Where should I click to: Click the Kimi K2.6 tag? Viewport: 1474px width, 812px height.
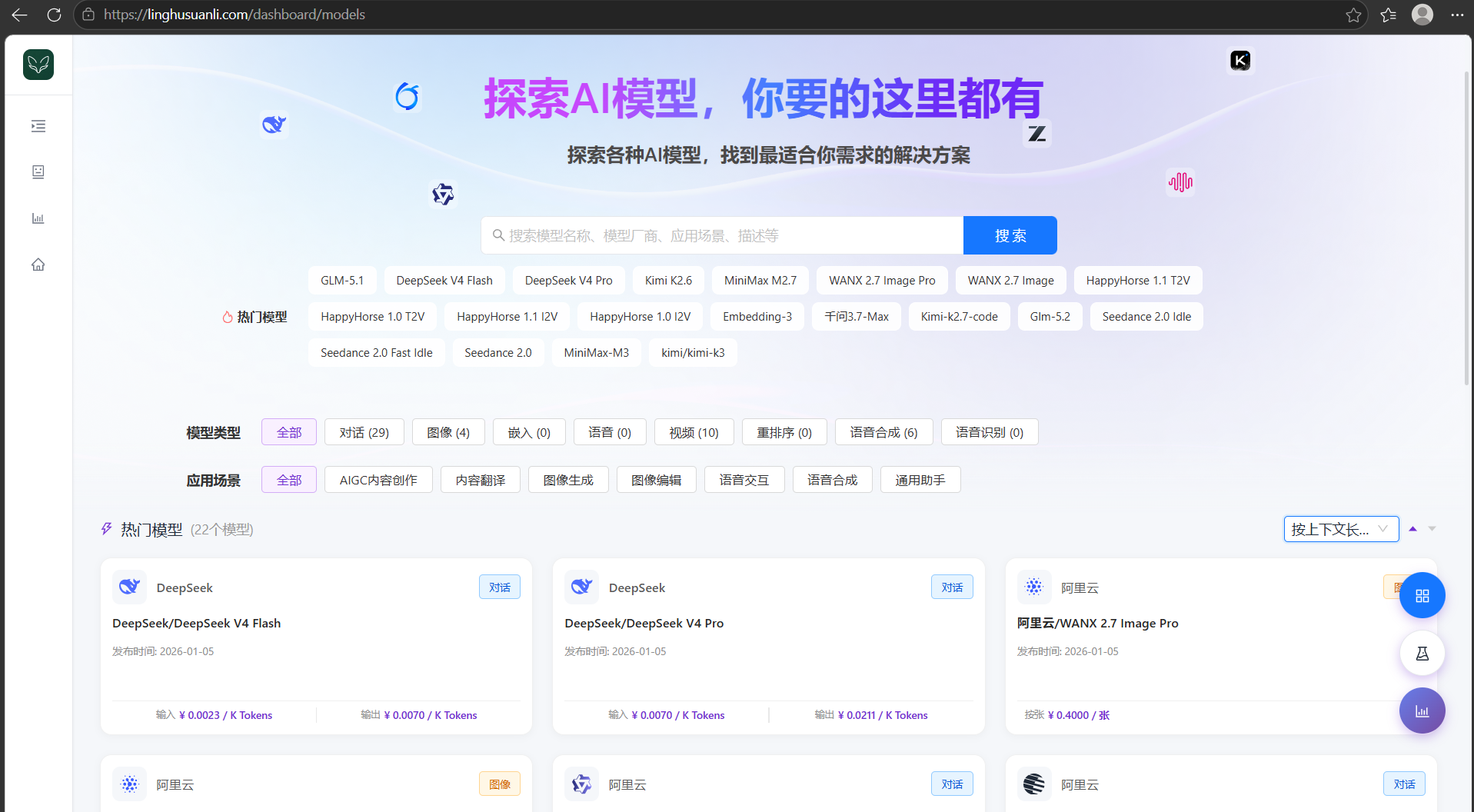(668, 281)
